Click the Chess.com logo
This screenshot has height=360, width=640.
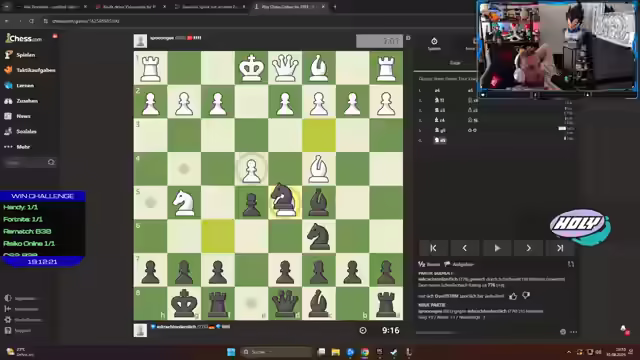(x=24, y=38)
